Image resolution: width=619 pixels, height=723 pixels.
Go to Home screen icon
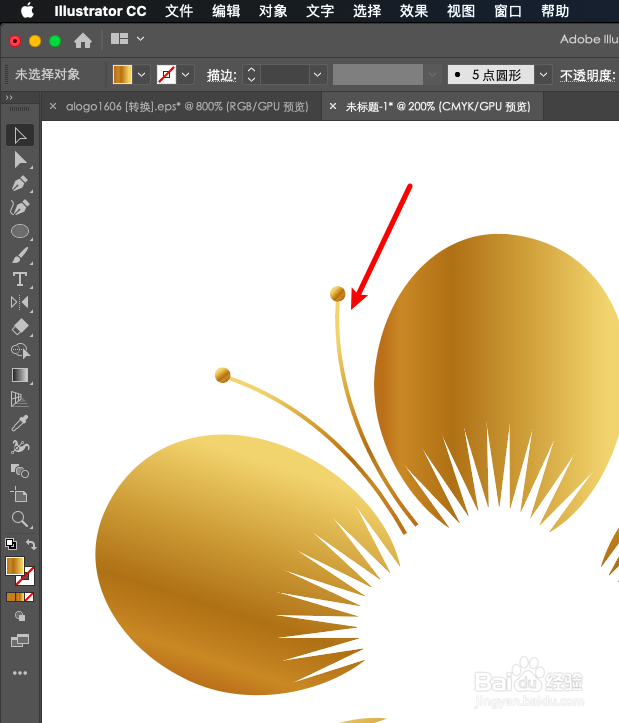tap(83, 41)
